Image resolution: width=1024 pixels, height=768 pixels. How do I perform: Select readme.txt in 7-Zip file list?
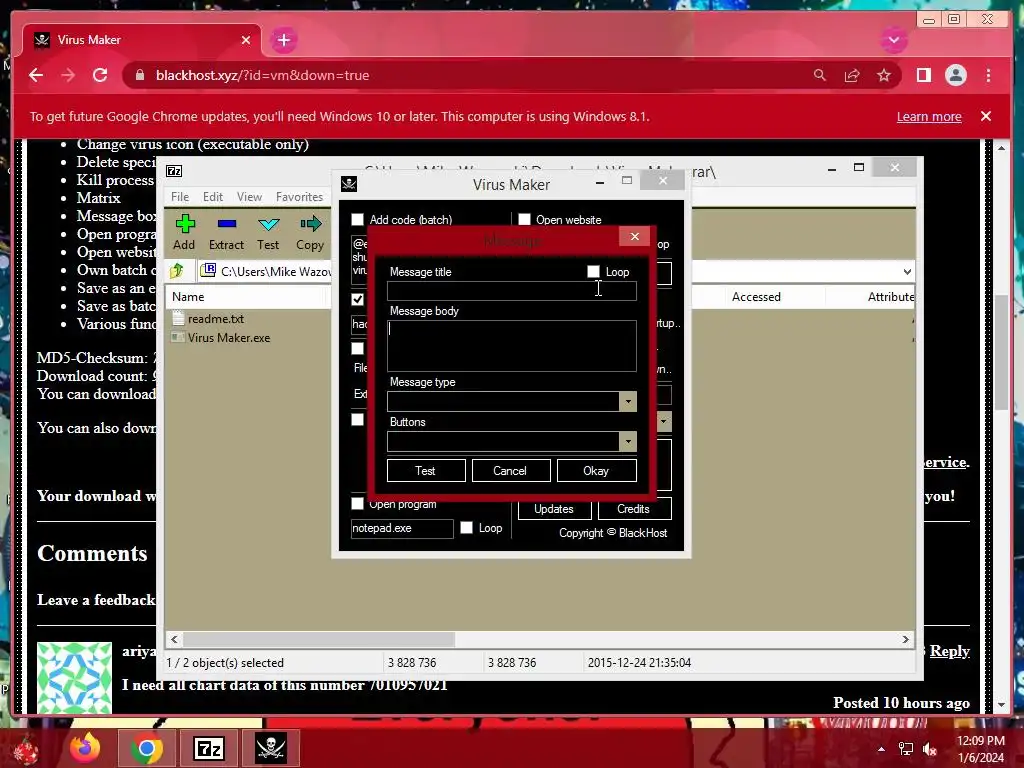coord(216,319)
